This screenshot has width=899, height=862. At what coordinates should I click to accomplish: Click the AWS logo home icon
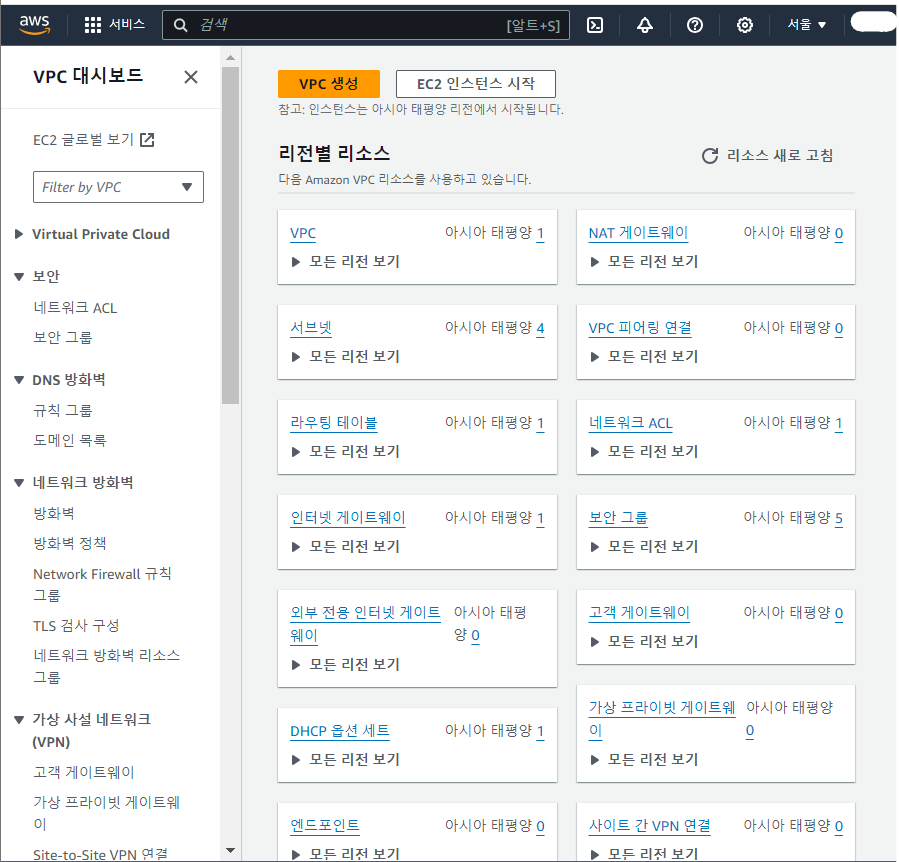tap(34, 25)
